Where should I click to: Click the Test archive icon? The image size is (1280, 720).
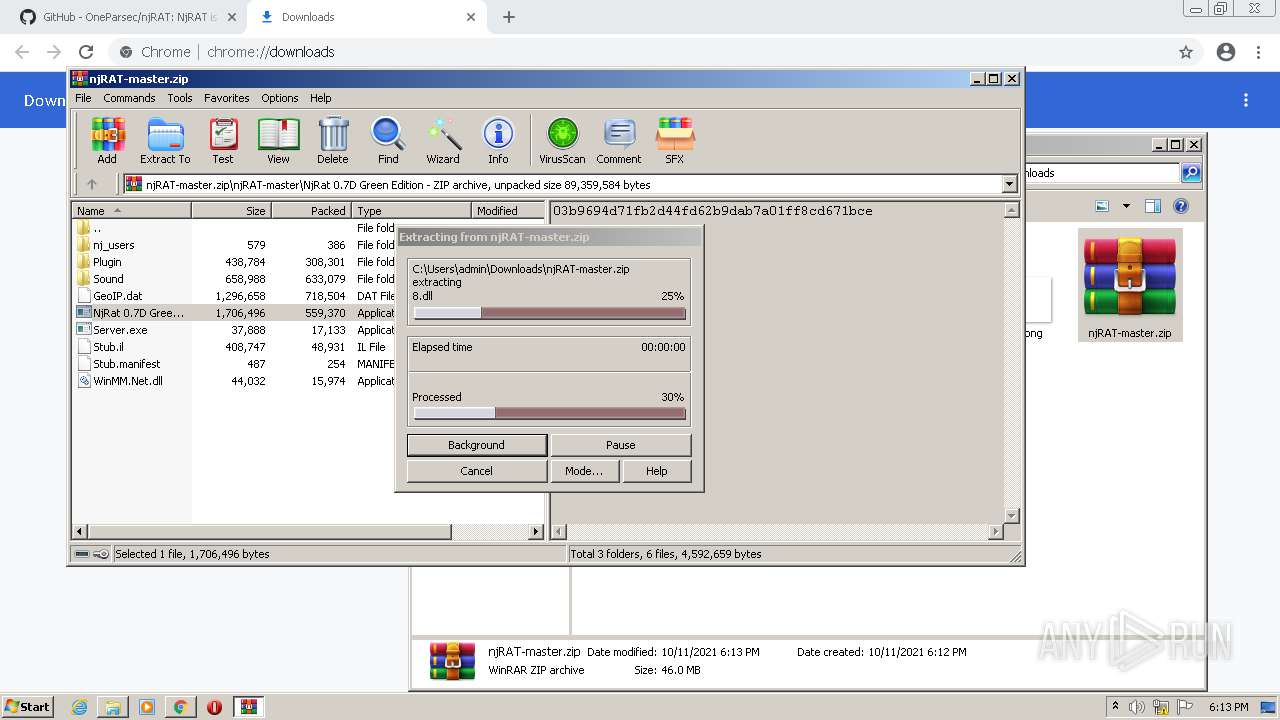[223, 140]
